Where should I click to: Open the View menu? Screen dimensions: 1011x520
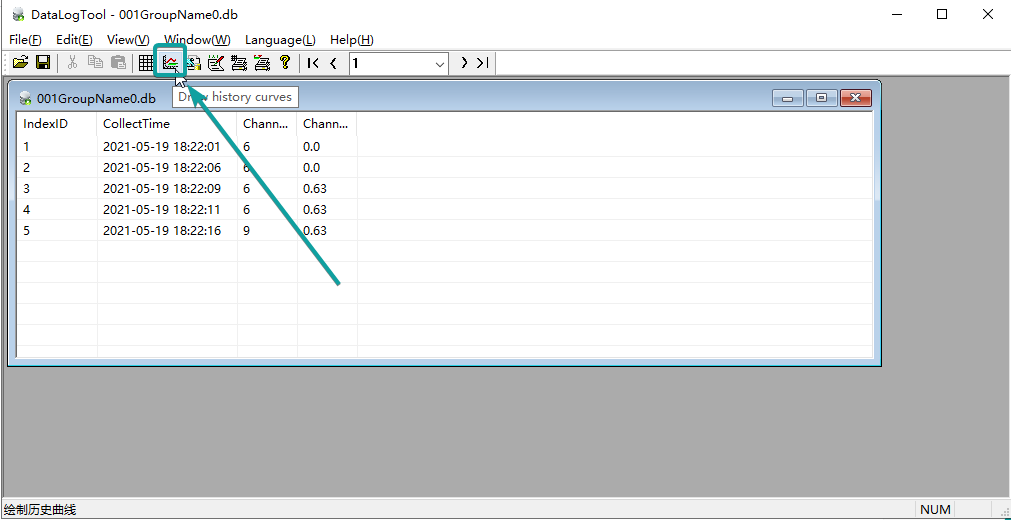click(128, 40)
